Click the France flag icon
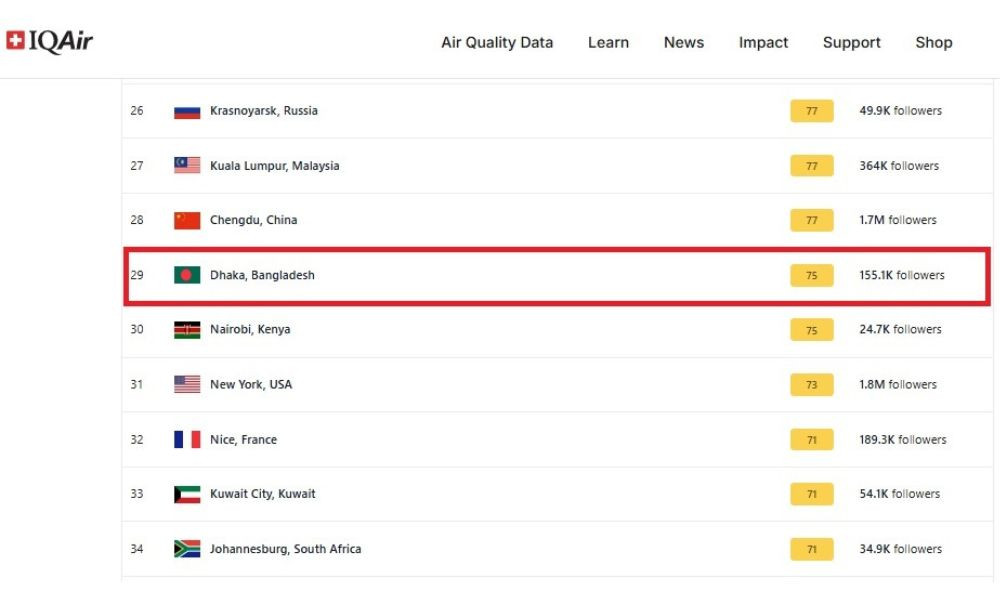The height and width of the screenshot is (600, 1000). click(187, 439)
